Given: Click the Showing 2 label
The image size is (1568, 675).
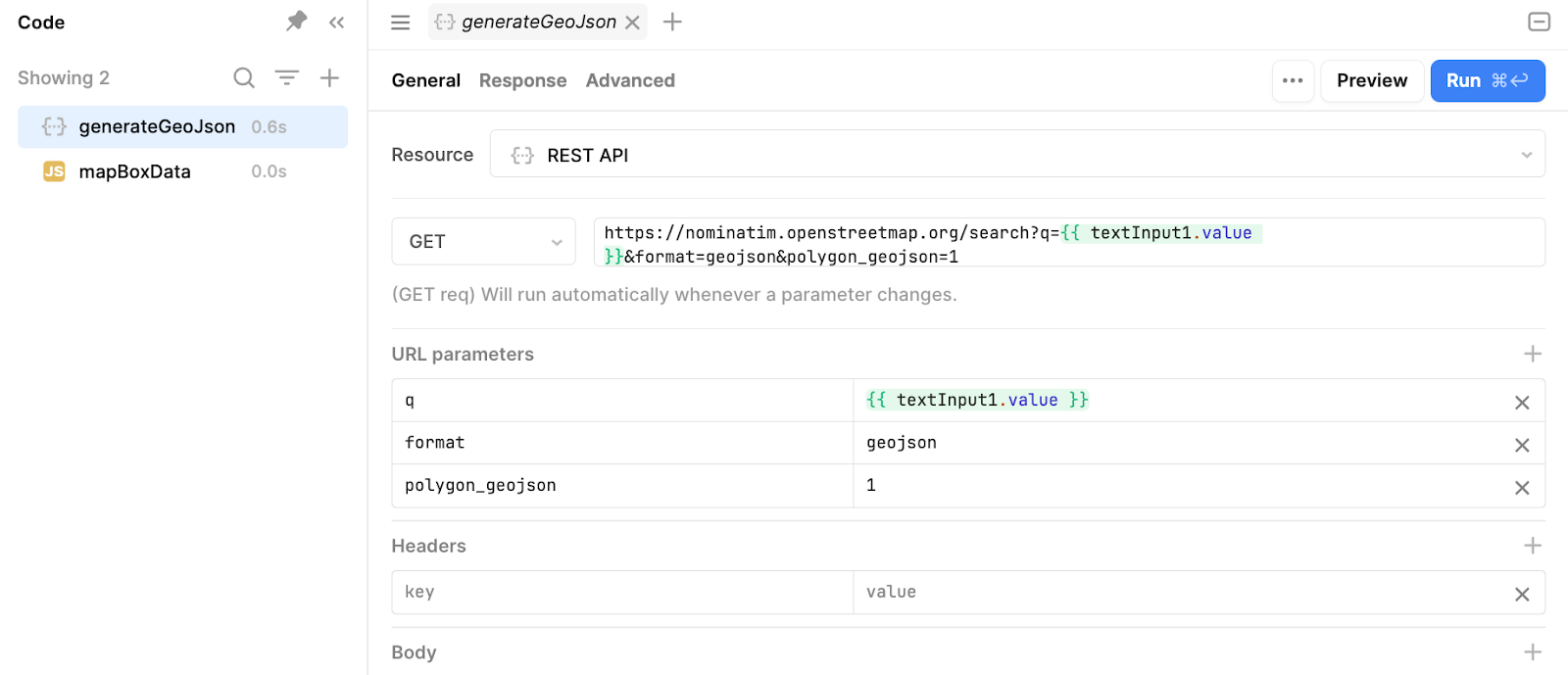Looking at the screenshot, I should click(64, 77).
